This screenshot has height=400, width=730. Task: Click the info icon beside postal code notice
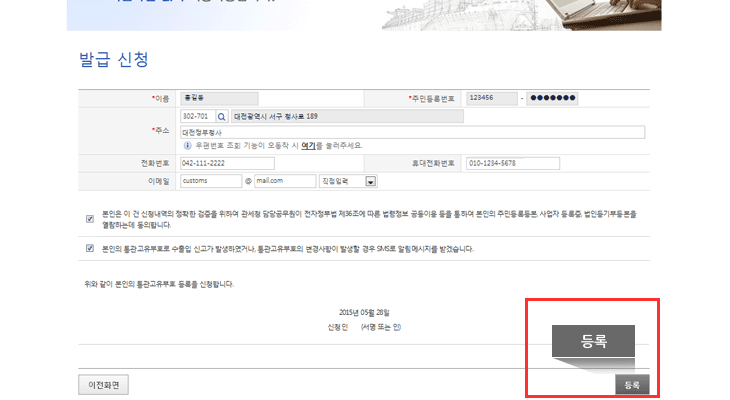coord(187,146)
